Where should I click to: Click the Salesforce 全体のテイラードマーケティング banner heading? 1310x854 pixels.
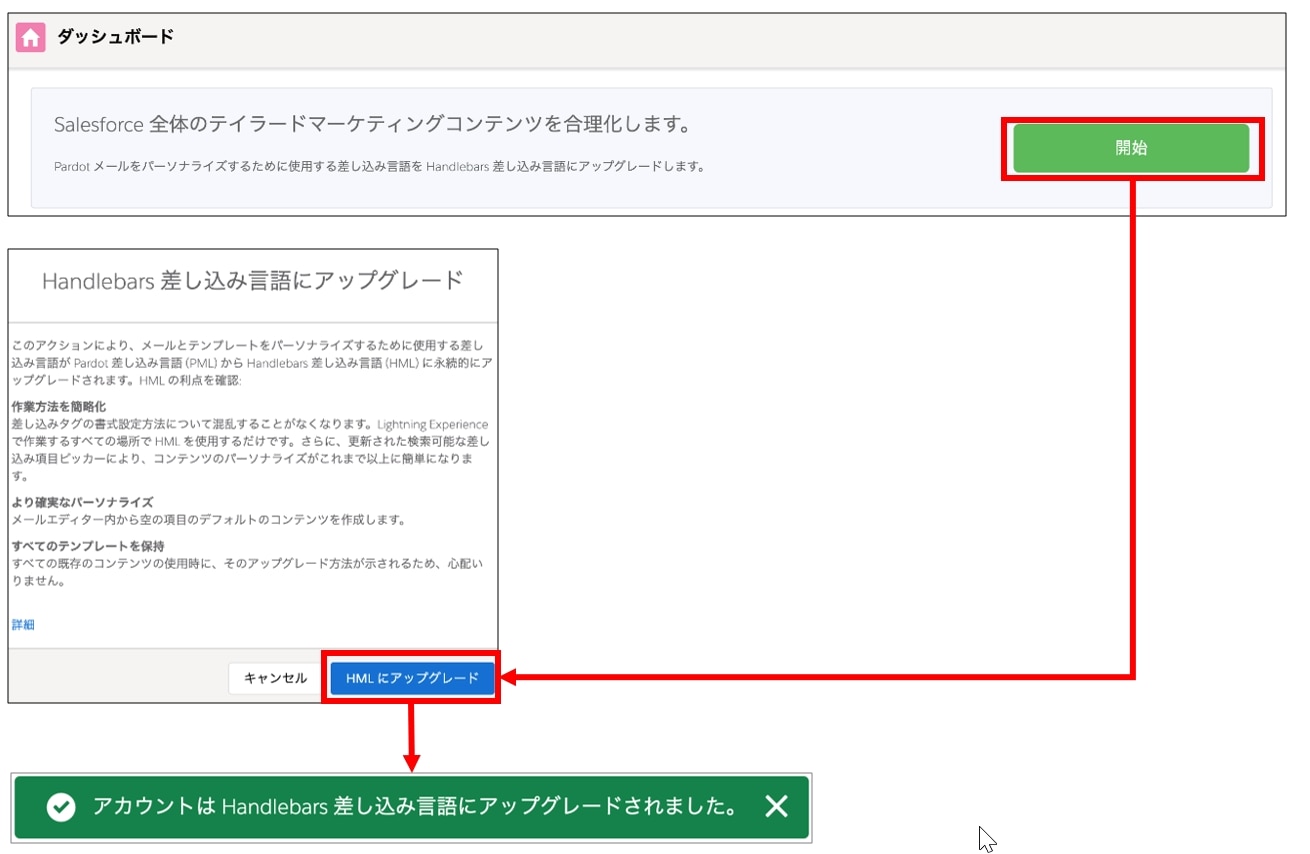coord(373,125)
